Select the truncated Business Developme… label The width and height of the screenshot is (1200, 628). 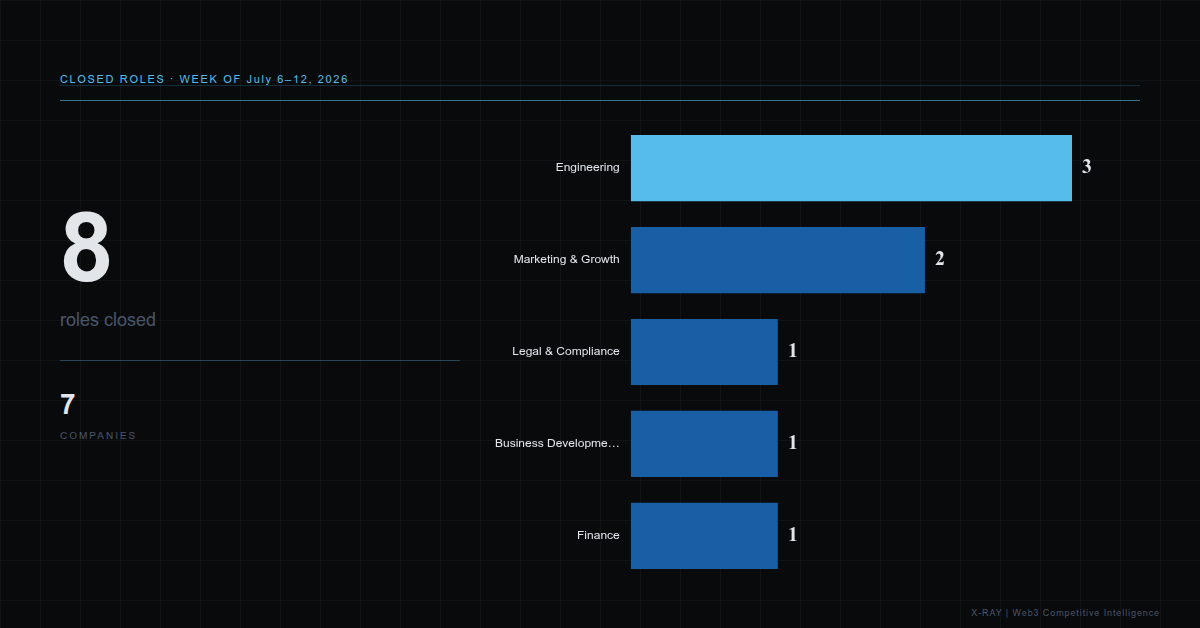[557, 443]
